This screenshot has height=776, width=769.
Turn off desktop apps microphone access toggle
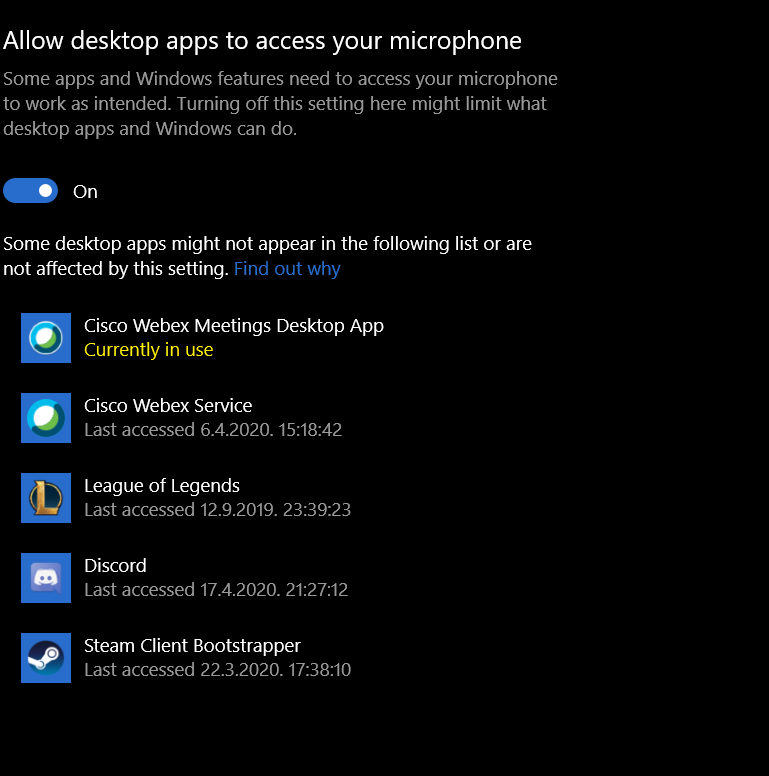point(31,191)
